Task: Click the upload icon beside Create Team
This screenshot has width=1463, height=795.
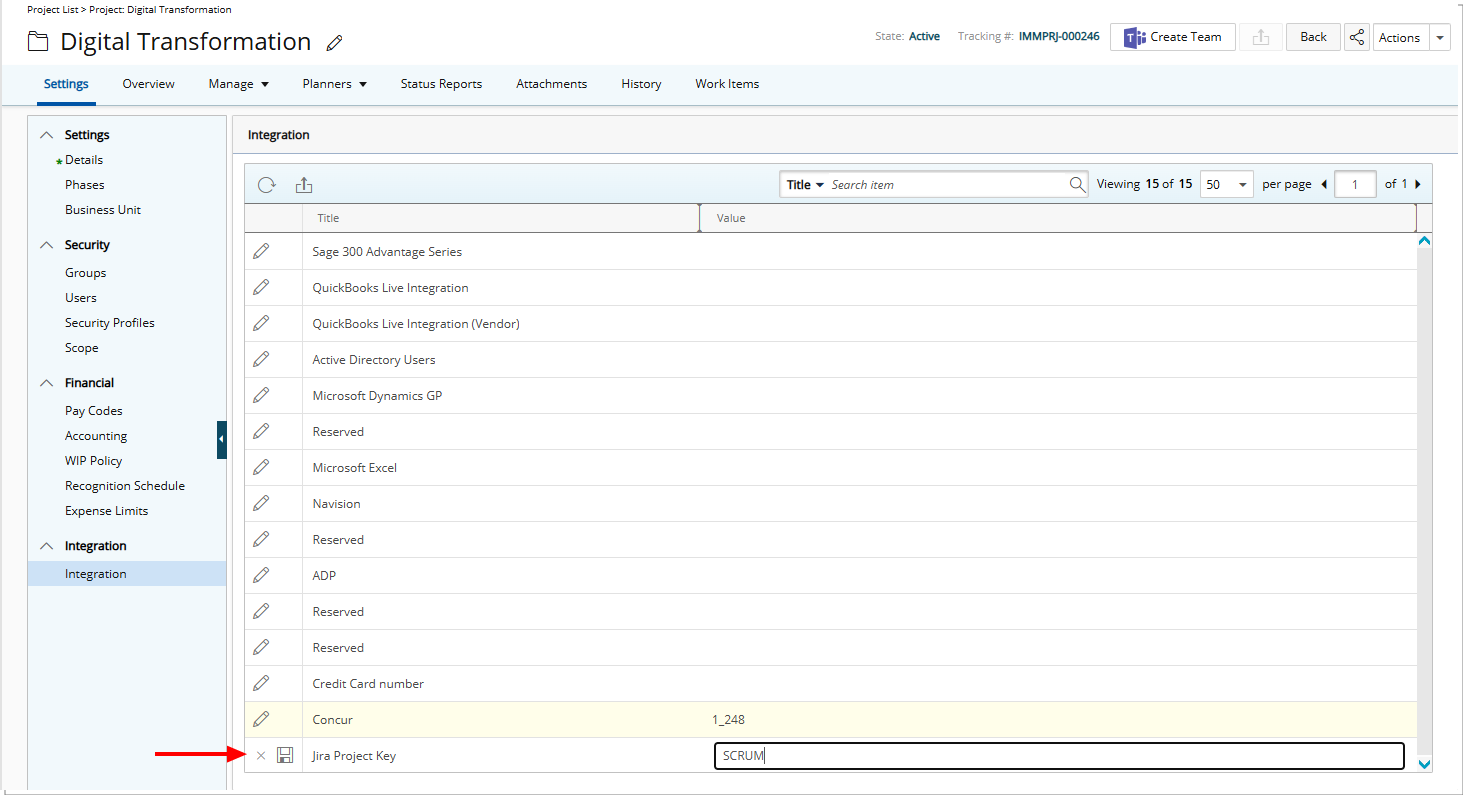Action: 1261,37
